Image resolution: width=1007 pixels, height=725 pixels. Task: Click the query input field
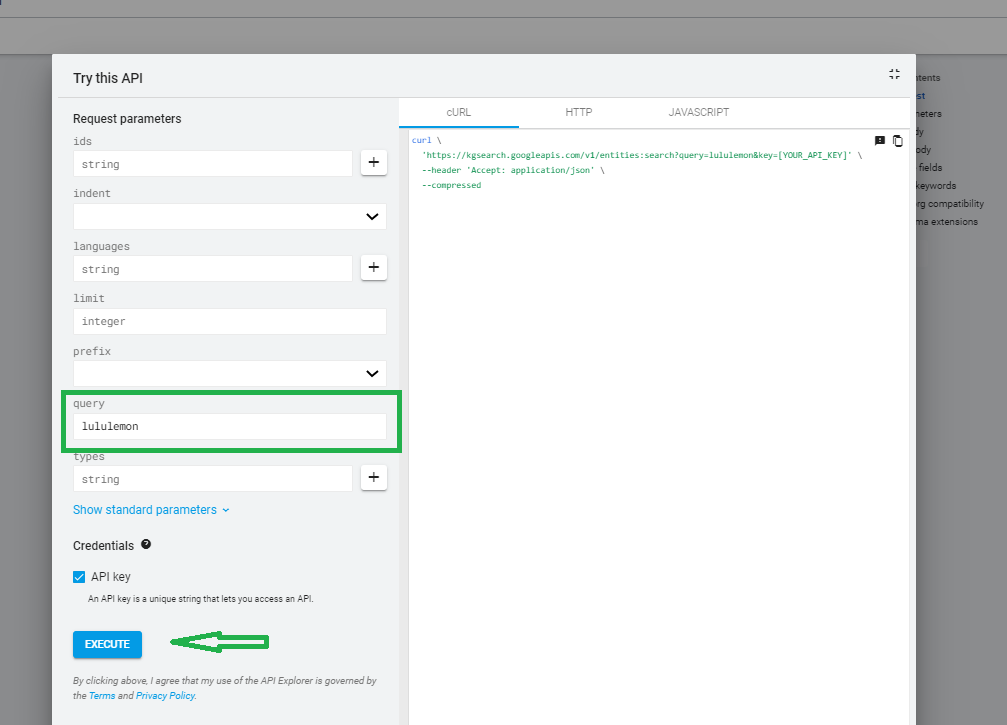click(x=229, y=426)
